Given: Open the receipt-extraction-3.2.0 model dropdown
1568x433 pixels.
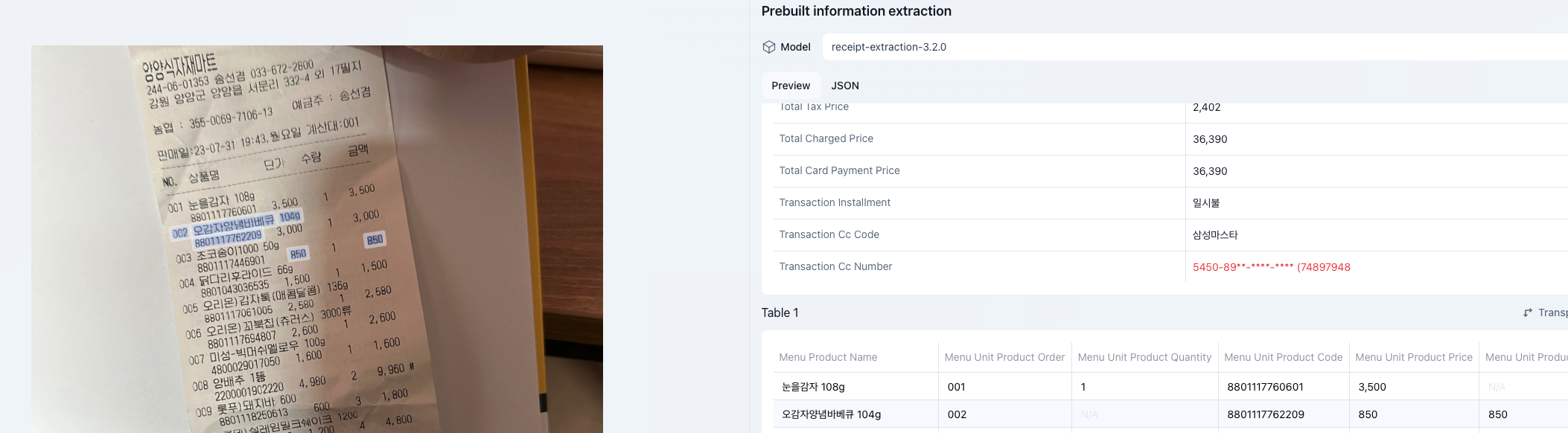Looking at the screenshot, I should pyautogui.click(x=1191, y=47).
